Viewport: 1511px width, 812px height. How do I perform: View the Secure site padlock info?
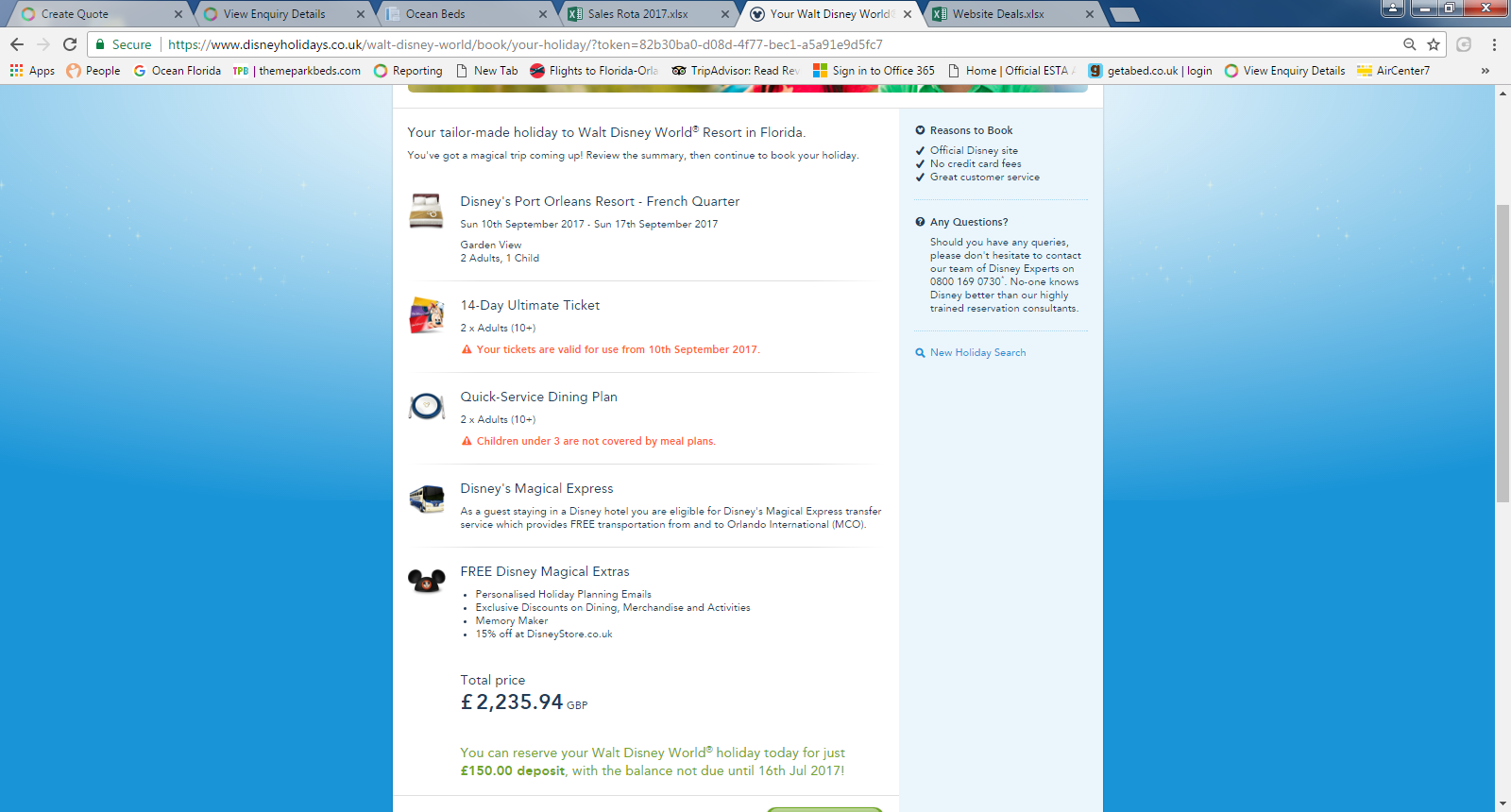[x=124, y=44]
